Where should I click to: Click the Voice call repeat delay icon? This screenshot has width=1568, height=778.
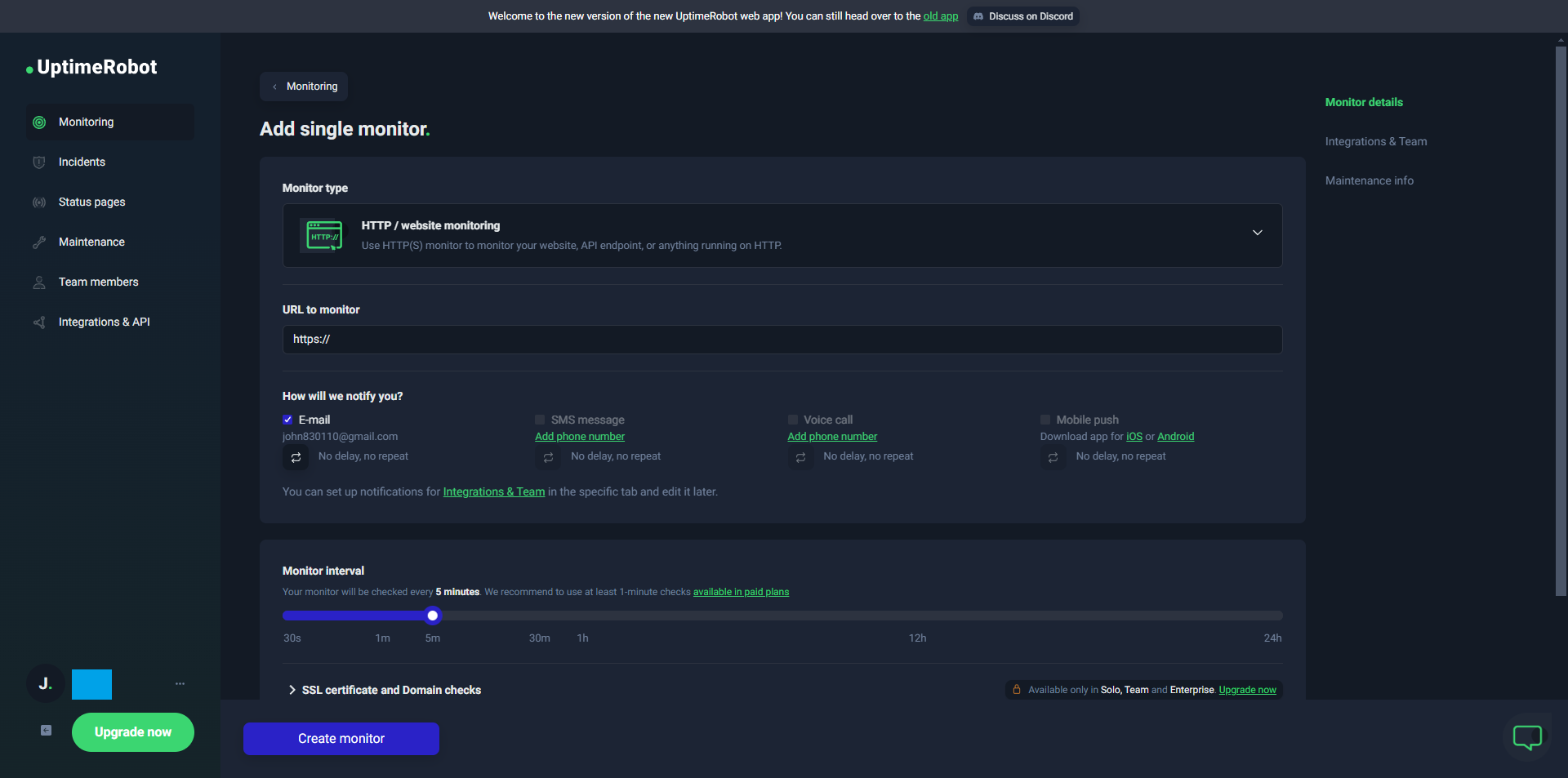801,457
